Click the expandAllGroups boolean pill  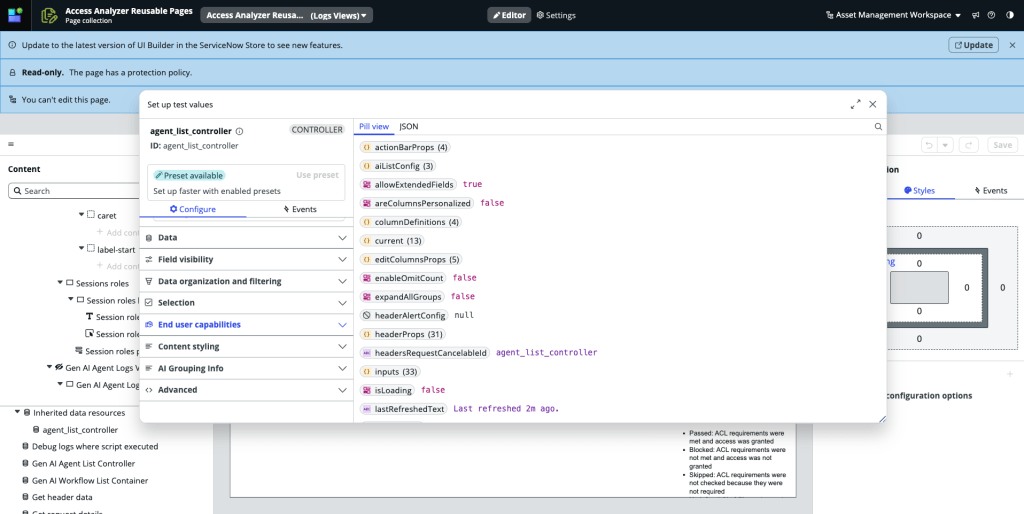(x=402, y=297)
